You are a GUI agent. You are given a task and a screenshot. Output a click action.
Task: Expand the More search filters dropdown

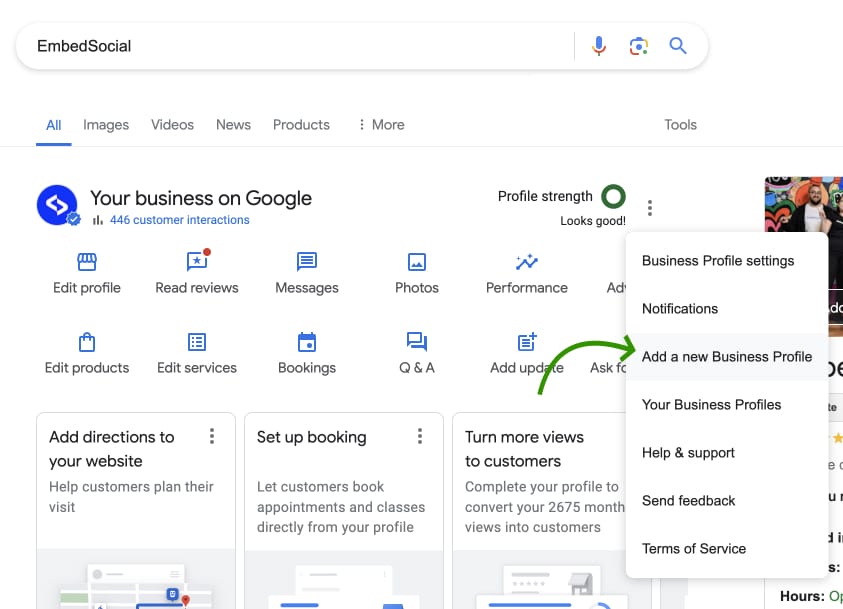coord(381,125)
